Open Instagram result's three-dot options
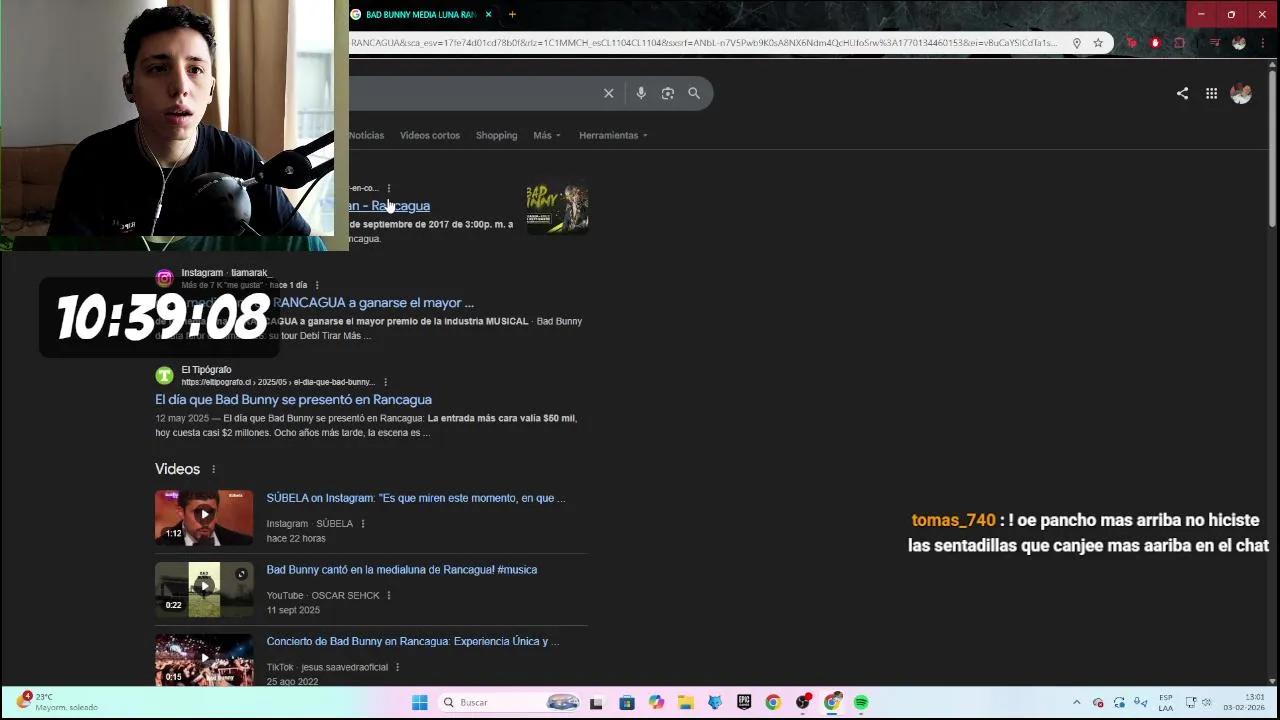The height and width of the screenshot is (720, 1280). [x=317, y=285]
